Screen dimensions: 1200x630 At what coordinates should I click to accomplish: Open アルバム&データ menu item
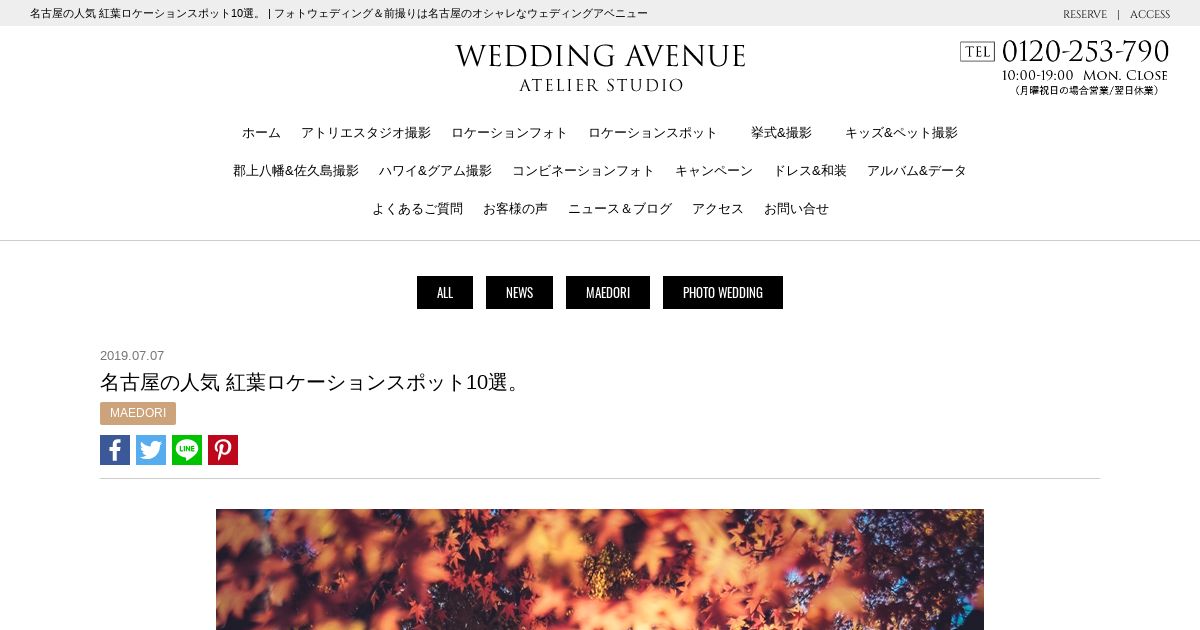tap(917, 171)
